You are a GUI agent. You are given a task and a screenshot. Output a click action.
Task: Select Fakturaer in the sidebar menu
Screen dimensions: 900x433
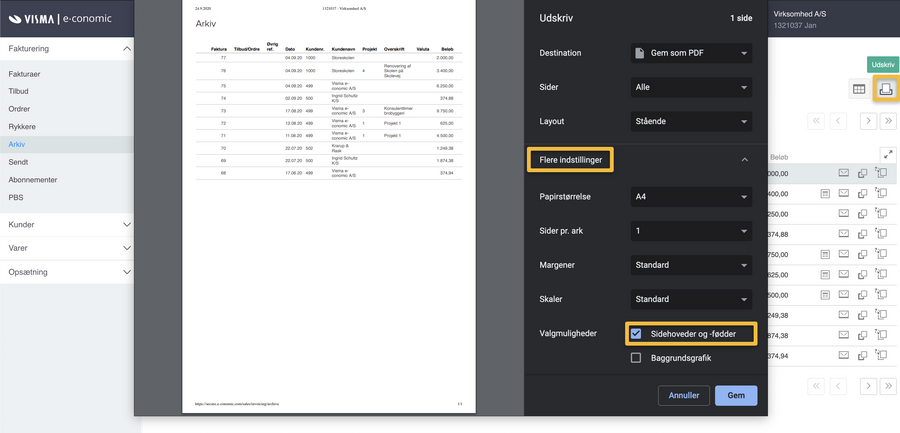tap(24, 74)
